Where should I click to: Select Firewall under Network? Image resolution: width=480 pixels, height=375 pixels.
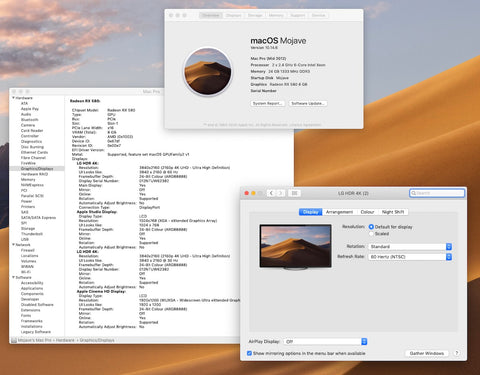28,250
